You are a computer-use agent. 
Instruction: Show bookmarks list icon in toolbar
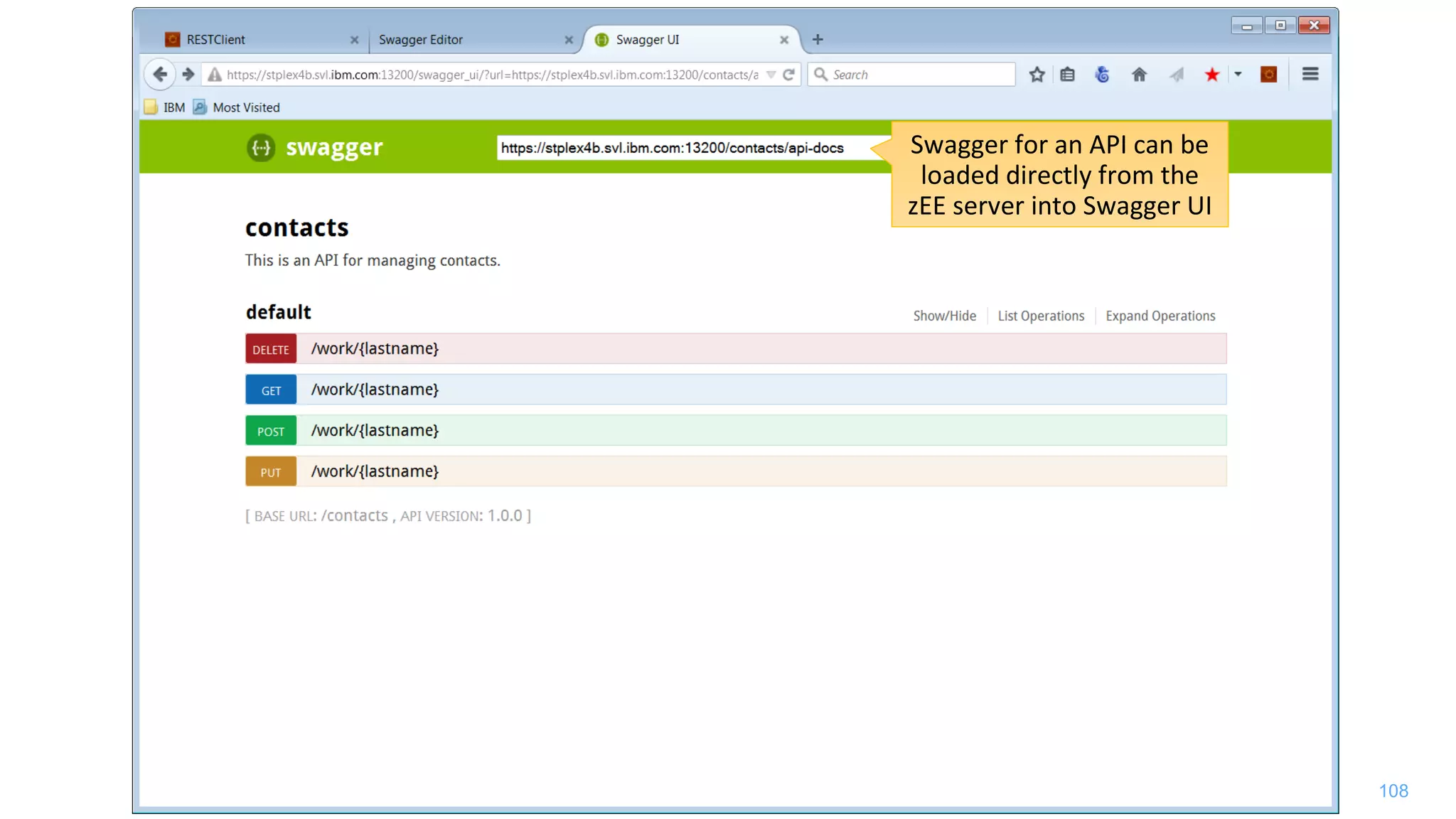click(1067, 74)
